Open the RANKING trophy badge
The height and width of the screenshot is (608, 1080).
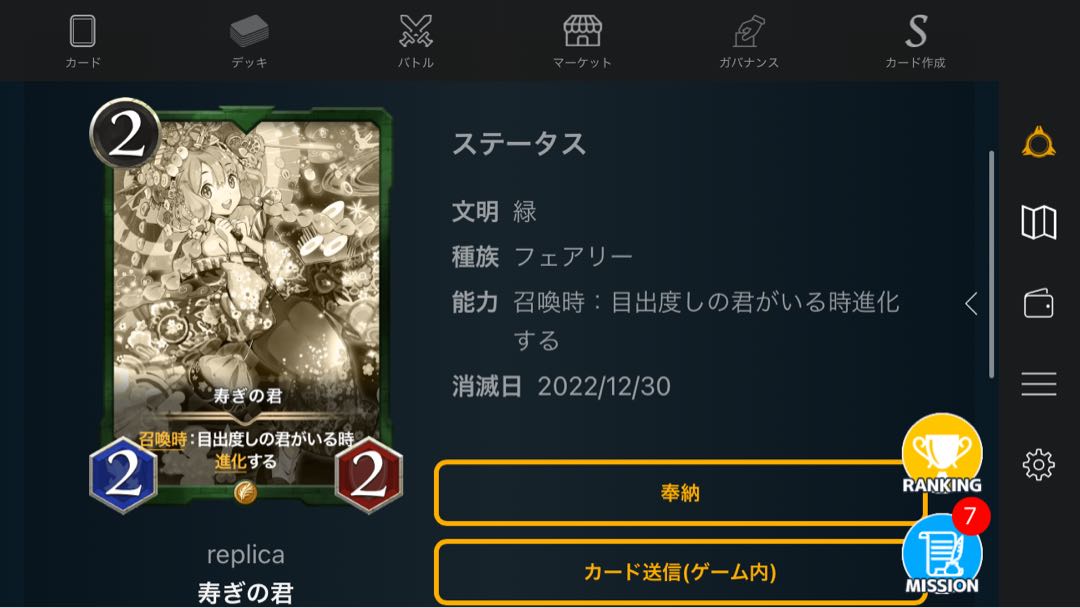[x=942, y=454]
